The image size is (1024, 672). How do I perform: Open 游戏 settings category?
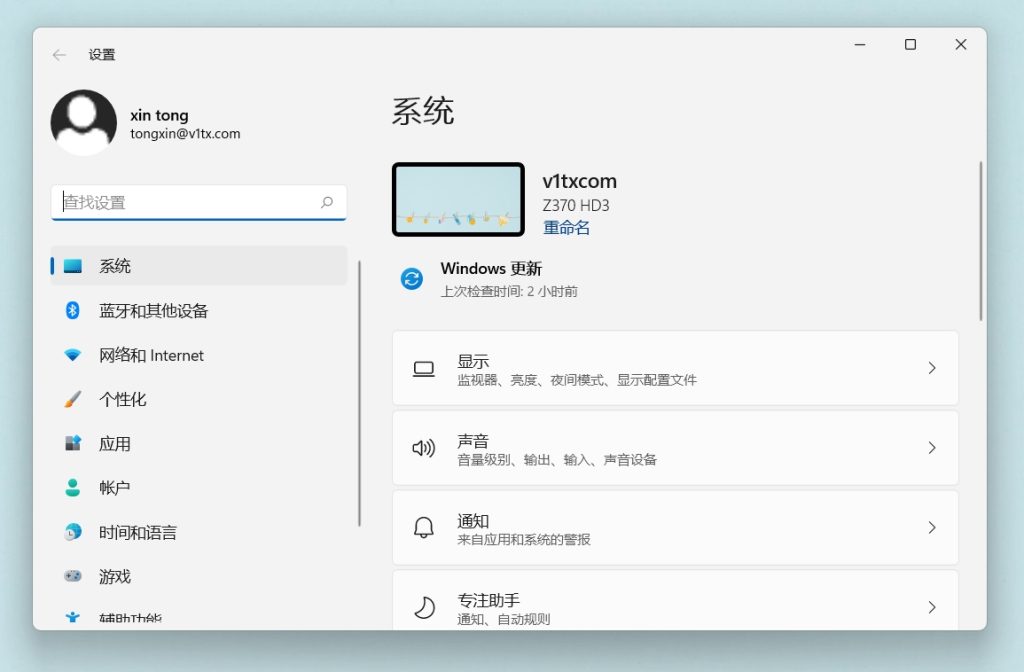click(x=199, y=576)
